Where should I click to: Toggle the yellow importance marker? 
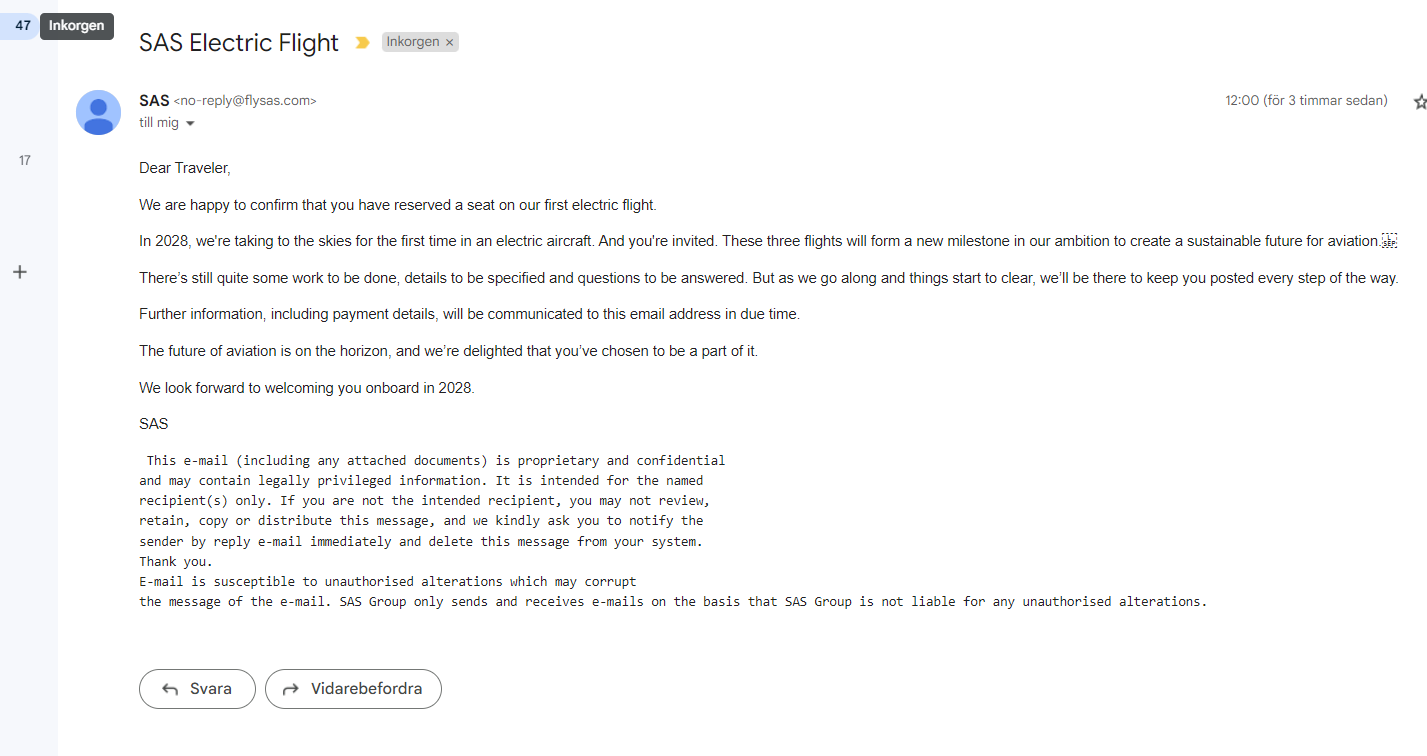click(362, 43)
